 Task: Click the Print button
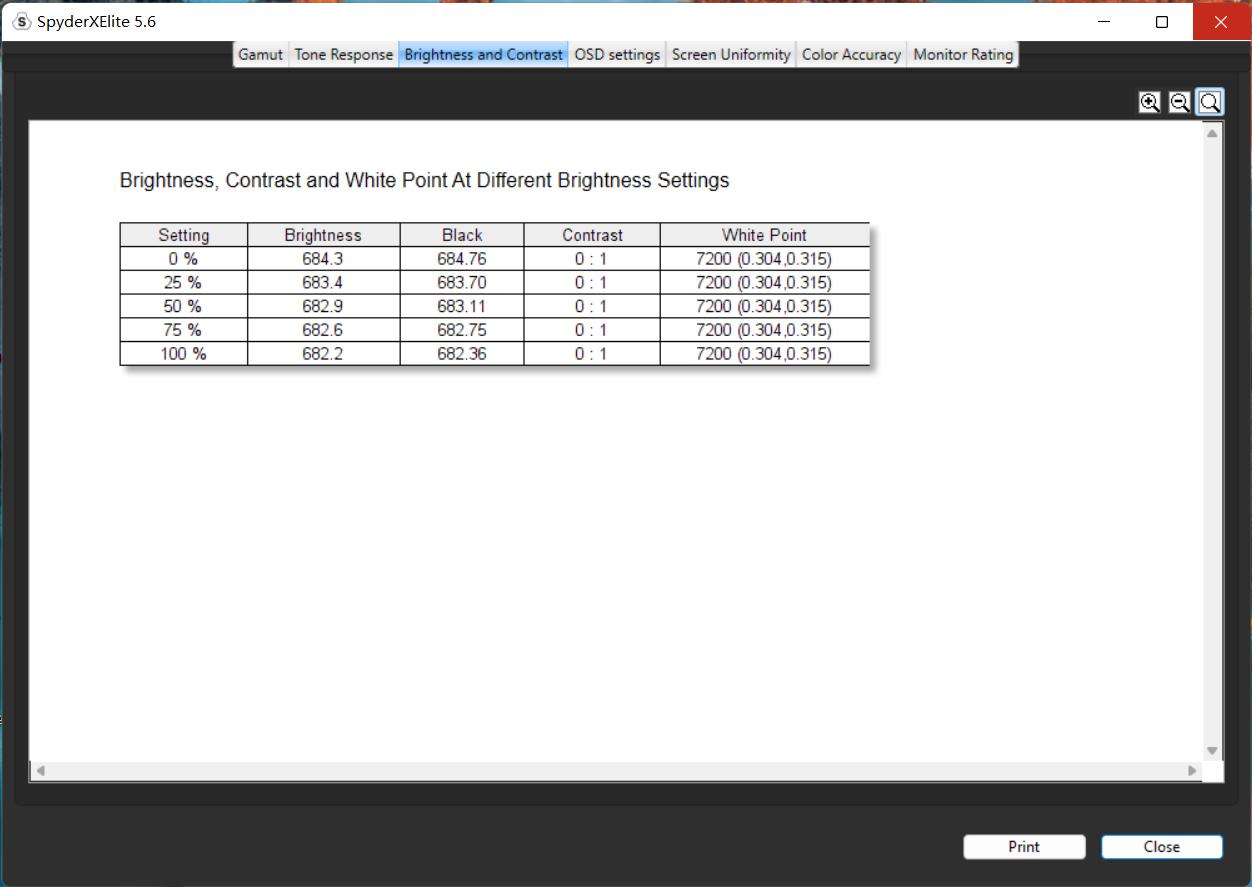pyautogui.click(x=1024, y=846)
